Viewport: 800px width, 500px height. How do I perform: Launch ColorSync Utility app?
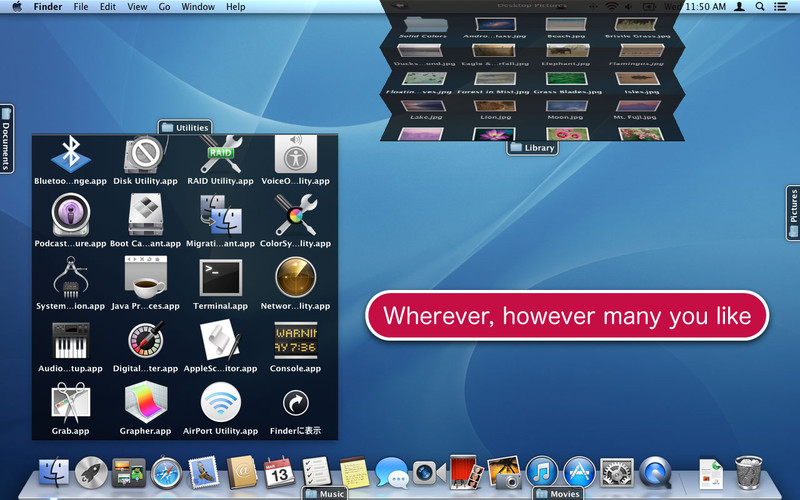tap(295, 215)
